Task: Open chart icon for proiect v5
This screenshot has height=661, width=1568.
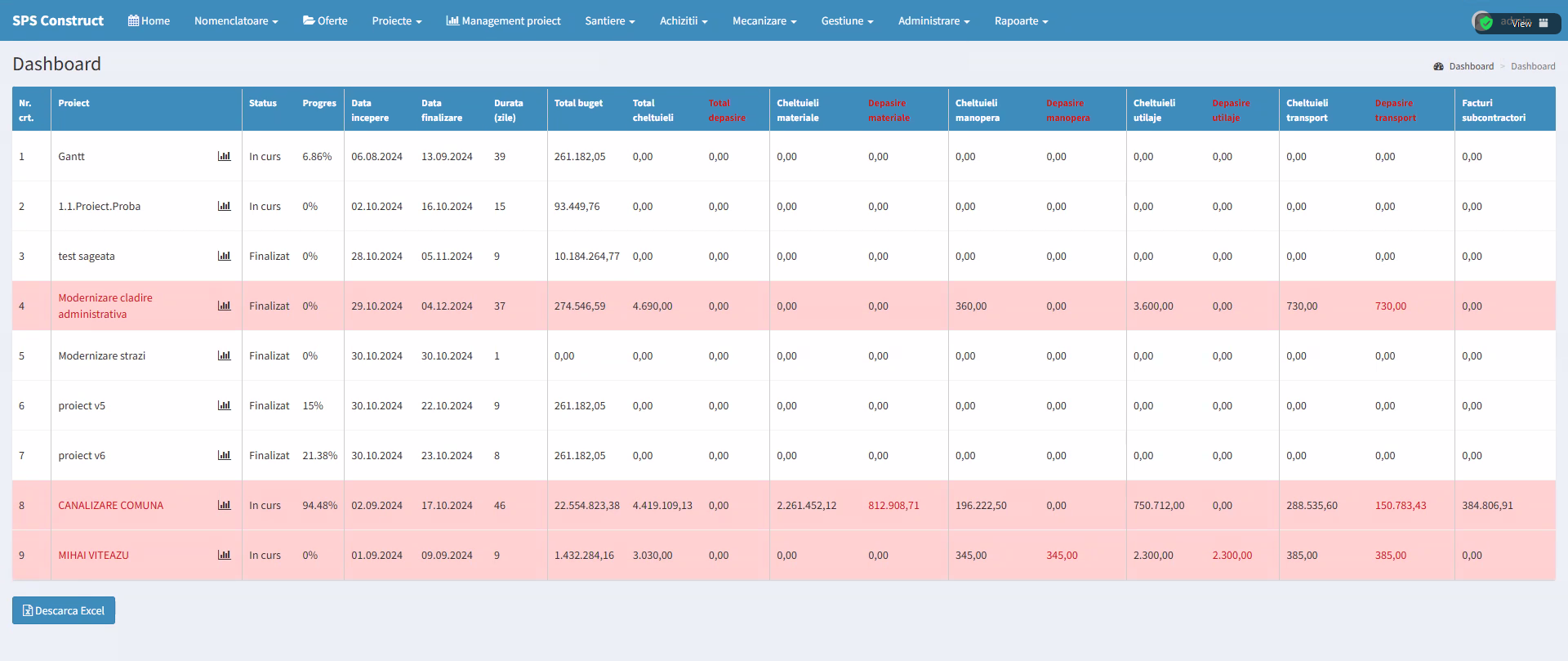Action: pyautogui.click(x=224, y=405)
